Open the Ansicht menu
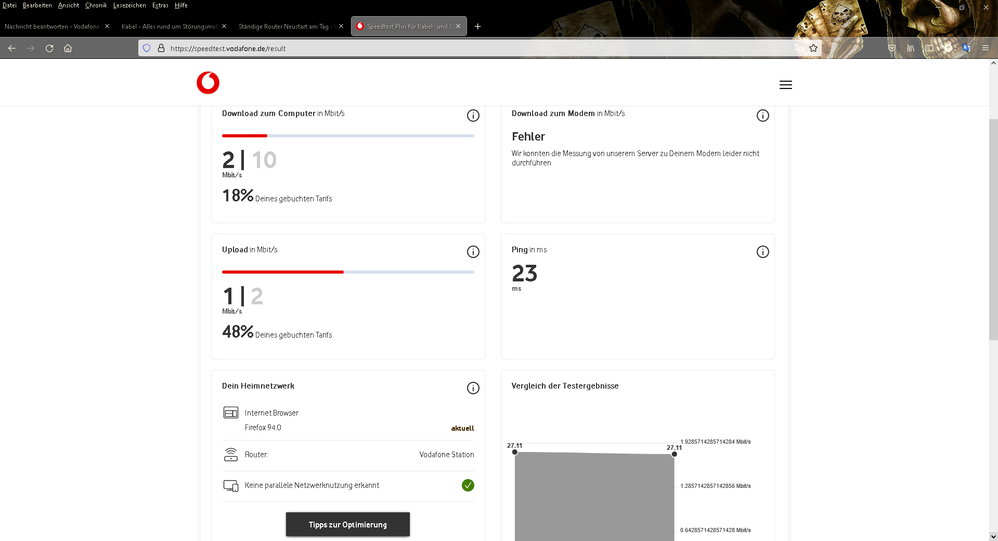Viewport: 998px width, 541px height. 68,5
